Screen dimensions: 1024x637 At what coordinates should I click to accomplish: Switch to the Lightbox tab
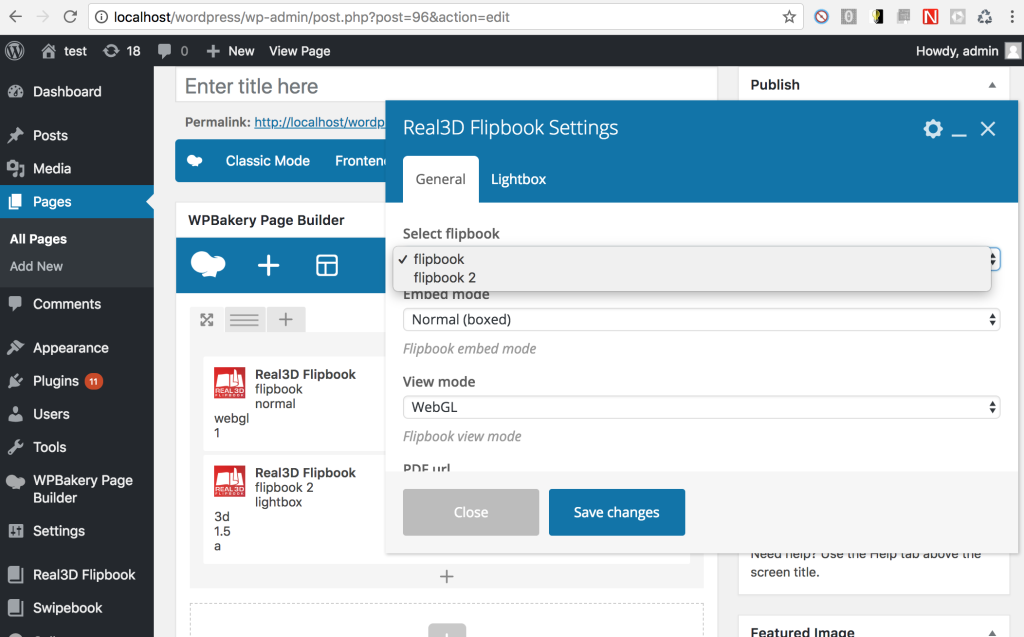tap(518, 179)
